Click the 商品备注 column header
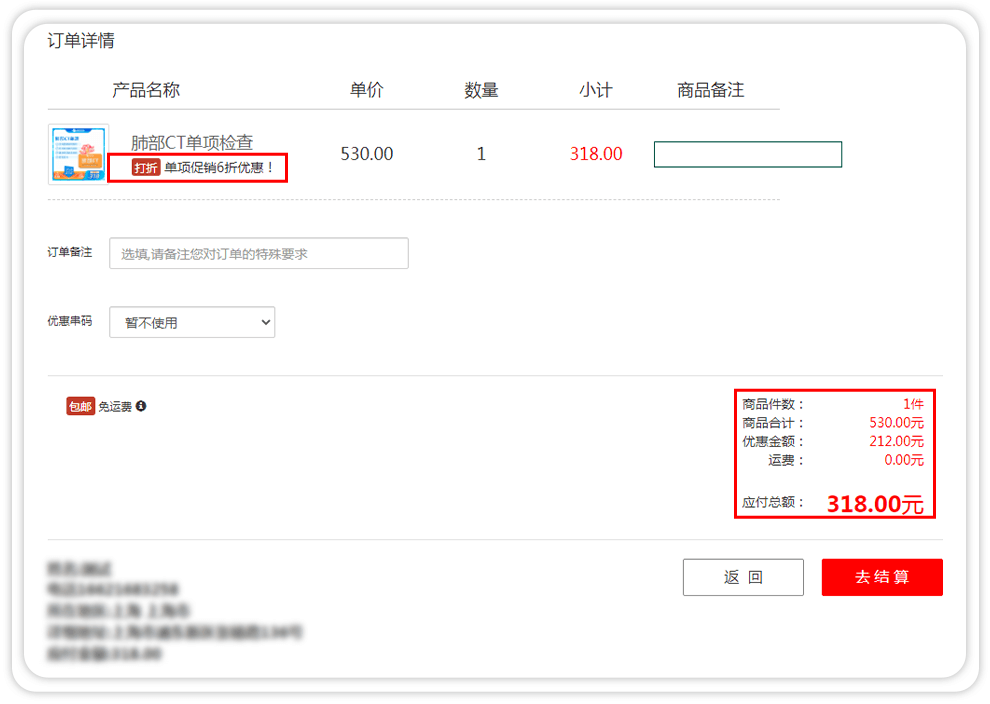This screenshot has width=990, height=704. 710,90
